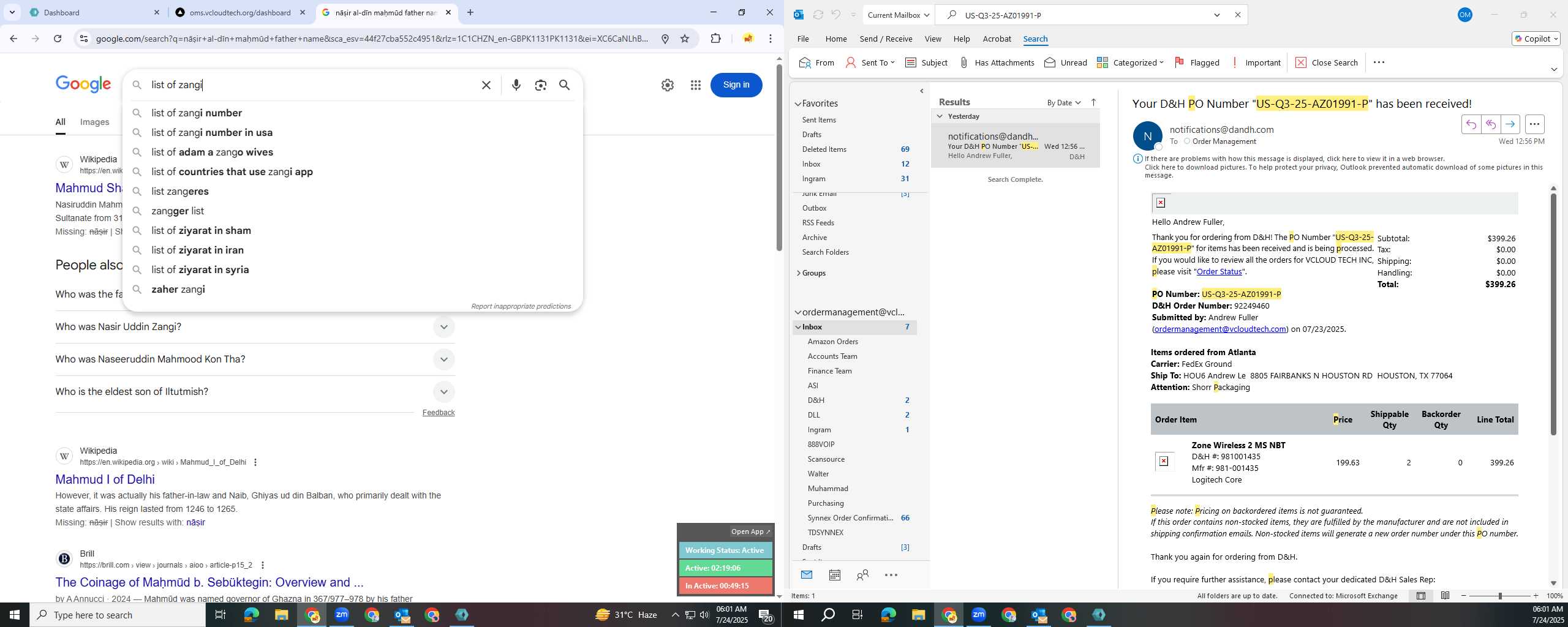Expand 'Who was Nasir Uddin Zangi?' question
Screen dimensions: 1568x627
pos(444,327)
